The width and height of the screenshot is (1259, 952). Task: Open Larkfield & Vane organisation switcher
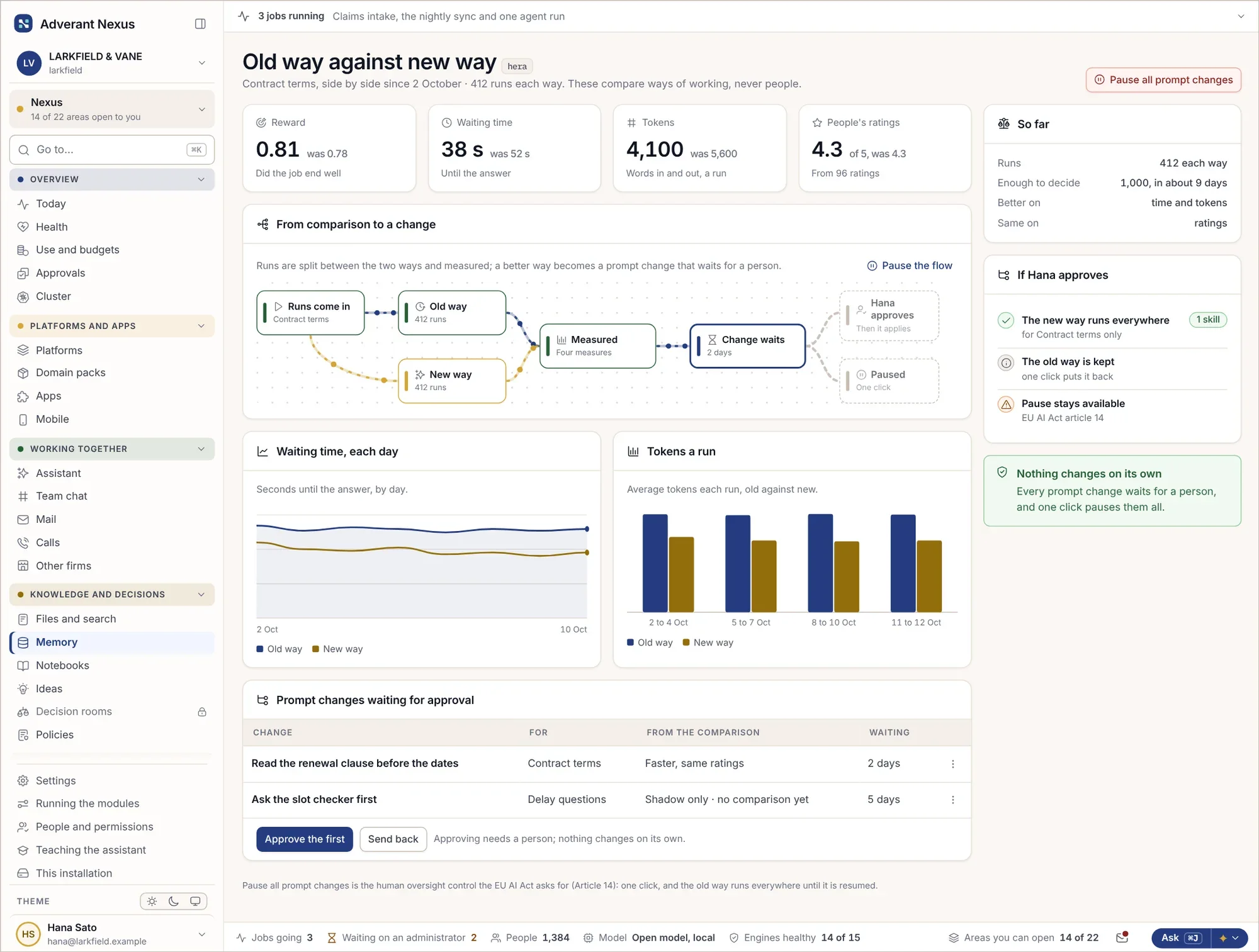[x=112, y=63]
